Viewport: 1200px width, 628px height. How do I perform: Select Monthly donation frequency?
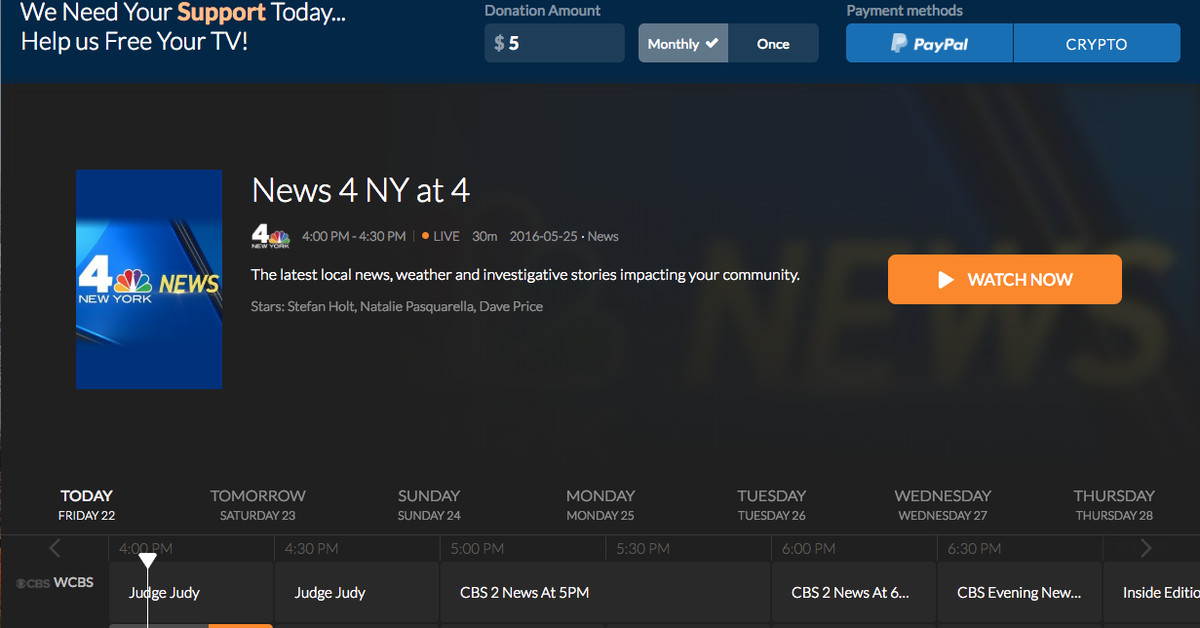coord(683,44)
